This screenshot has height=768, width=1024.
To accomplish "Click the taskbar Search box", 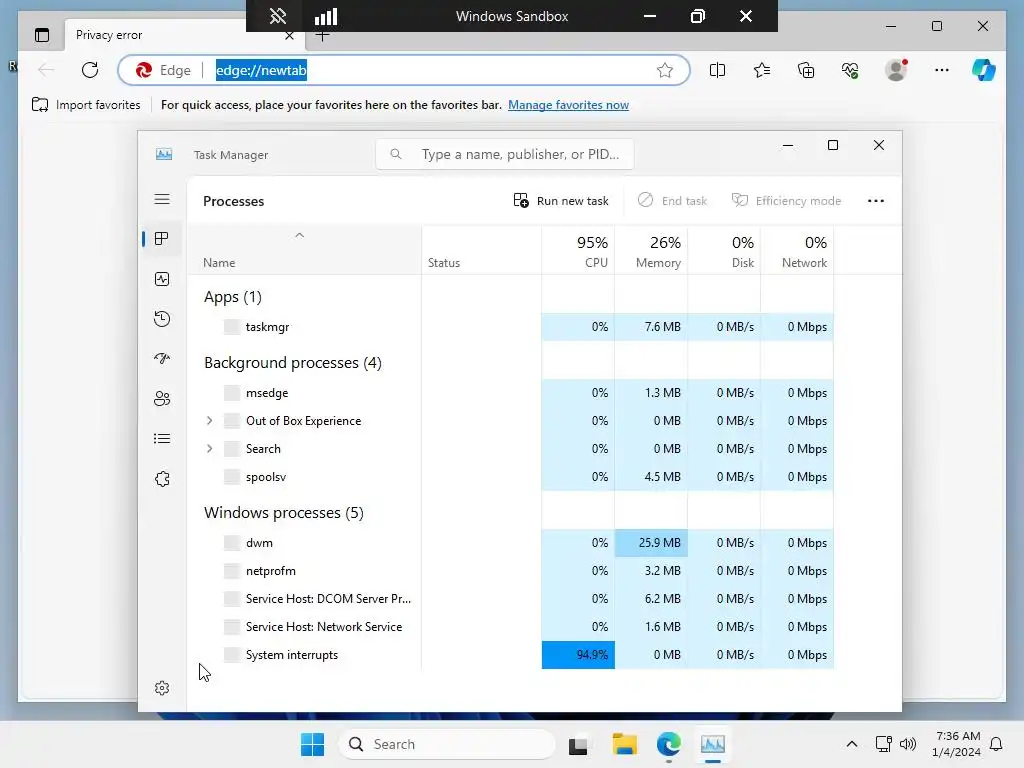I will 447,744.
